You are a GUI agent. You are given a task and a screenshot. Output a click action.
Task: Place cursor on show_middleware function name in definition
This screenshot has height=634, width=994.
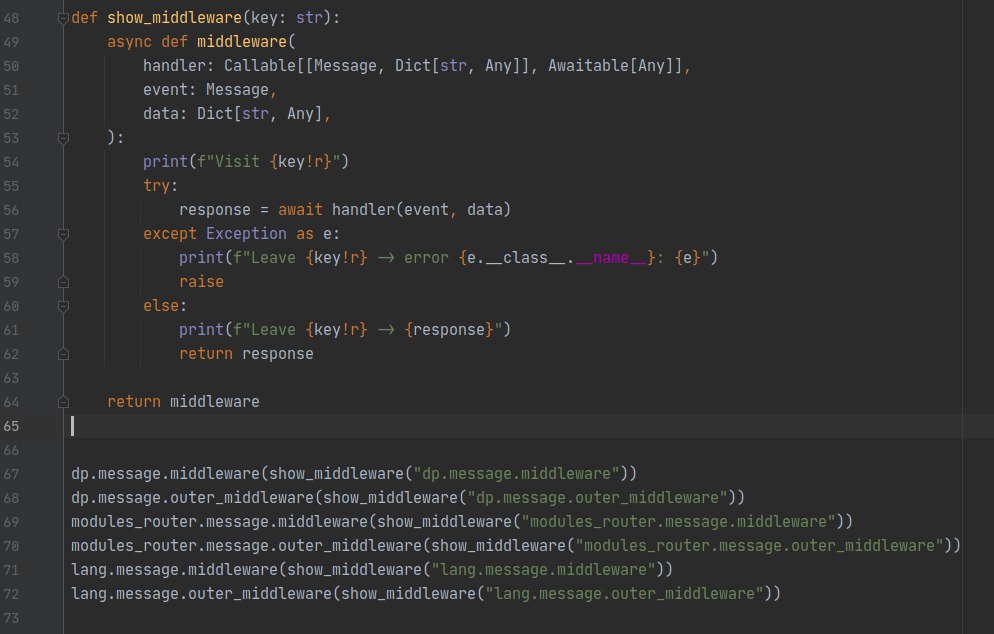(x=174, y=18)
